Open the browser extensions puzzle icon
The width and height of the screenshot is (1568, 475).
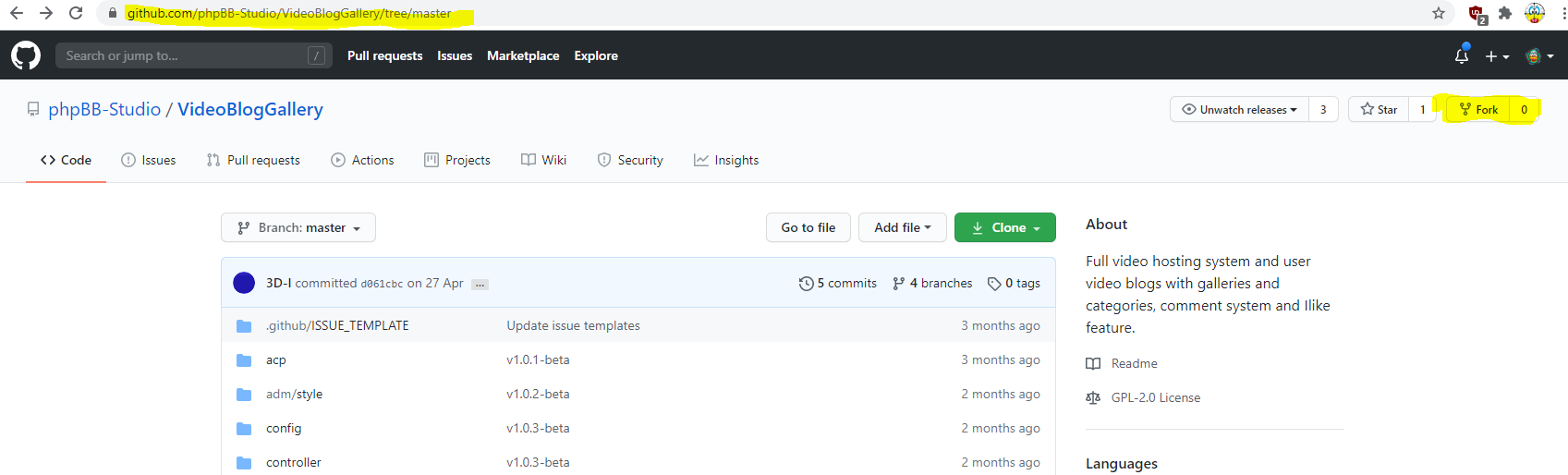[1505, 13]
